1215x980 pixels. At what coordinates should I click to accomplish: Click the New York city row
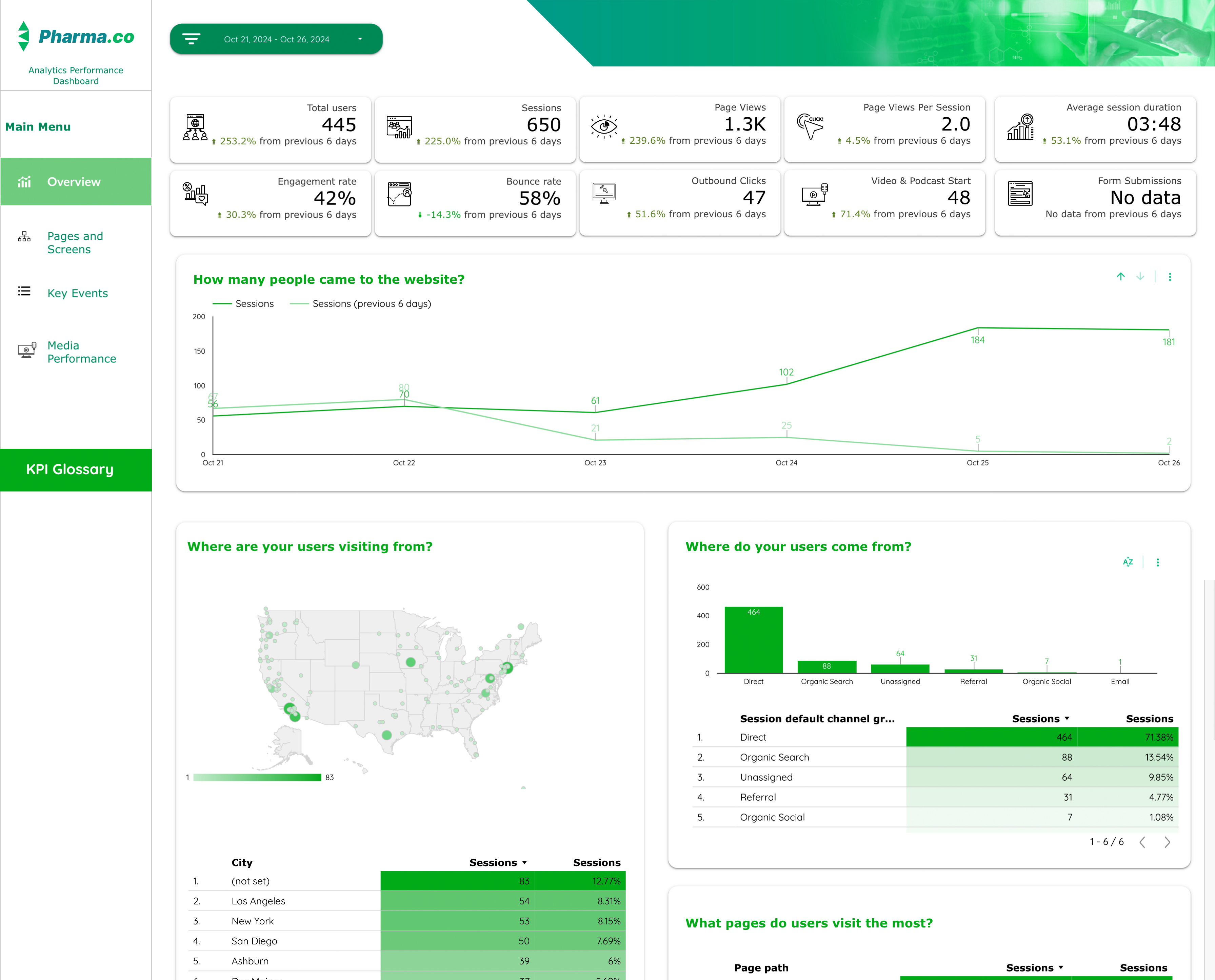click(x=406, y=921)
